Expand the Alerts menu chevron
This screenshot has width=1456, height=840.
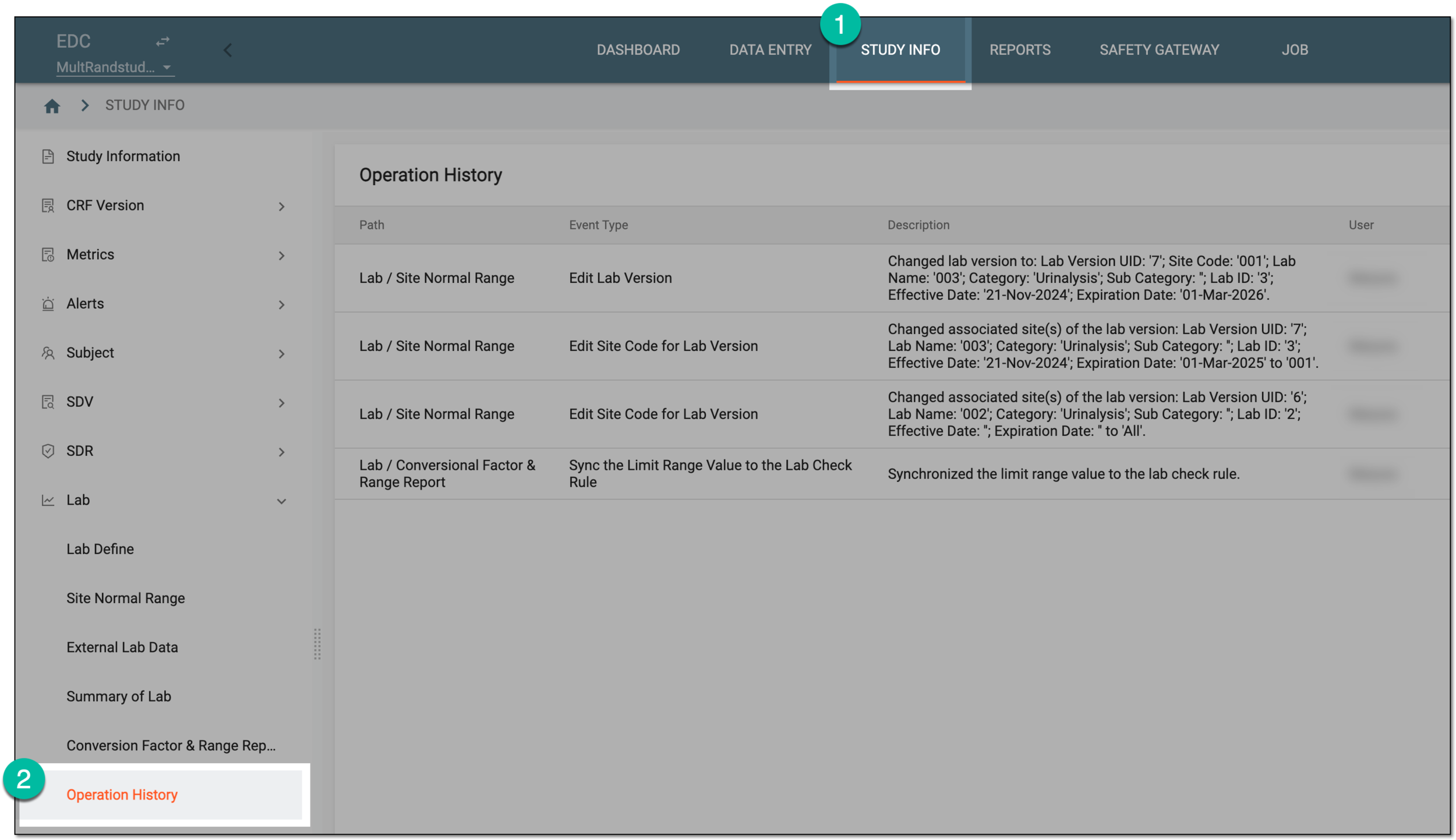[281, 304]
